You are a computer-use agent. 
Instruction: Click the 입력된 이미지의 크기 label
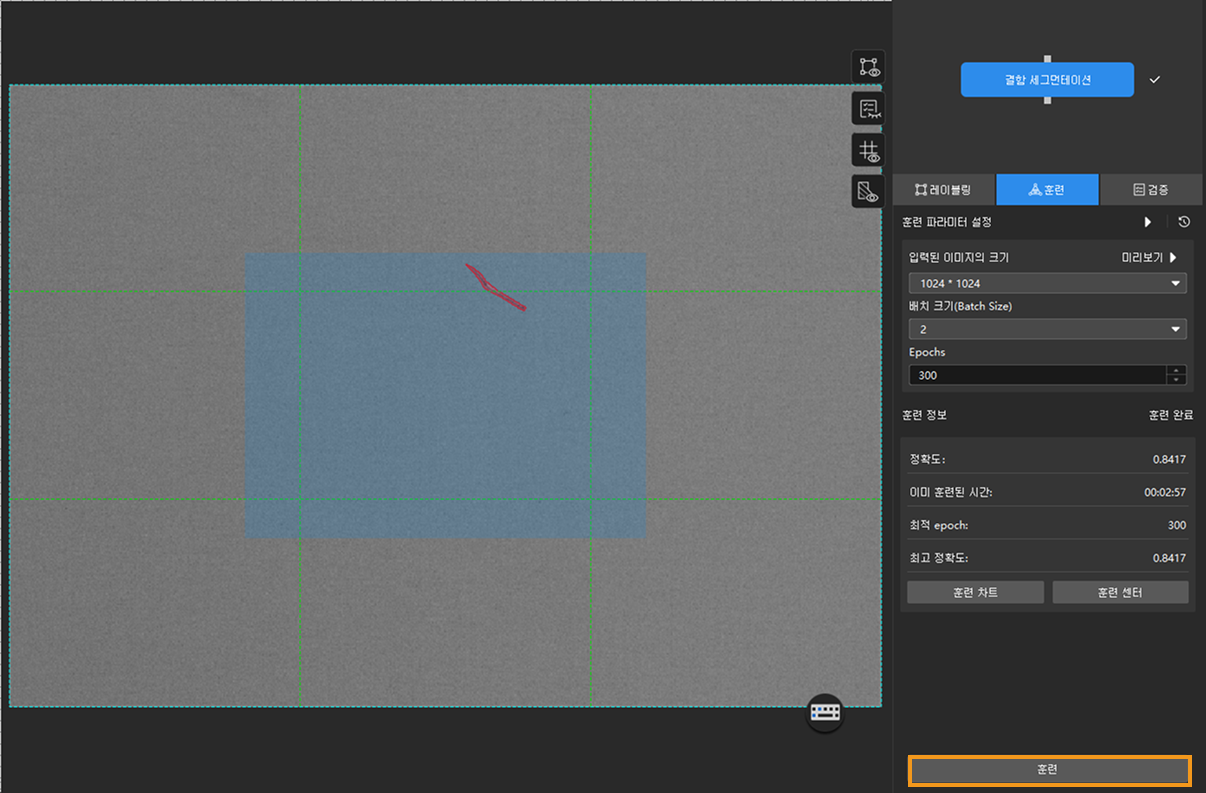tap(959, 258)
